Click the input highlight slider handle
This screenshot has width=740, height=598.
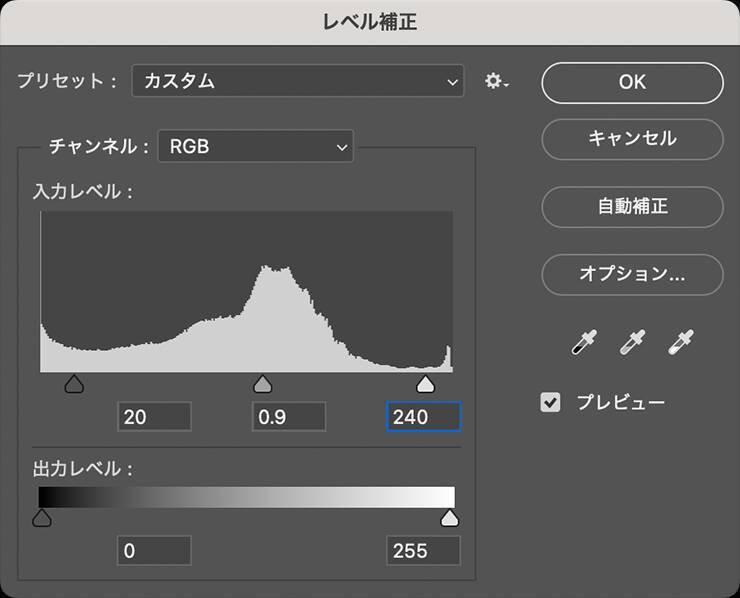tap(425, 385)
